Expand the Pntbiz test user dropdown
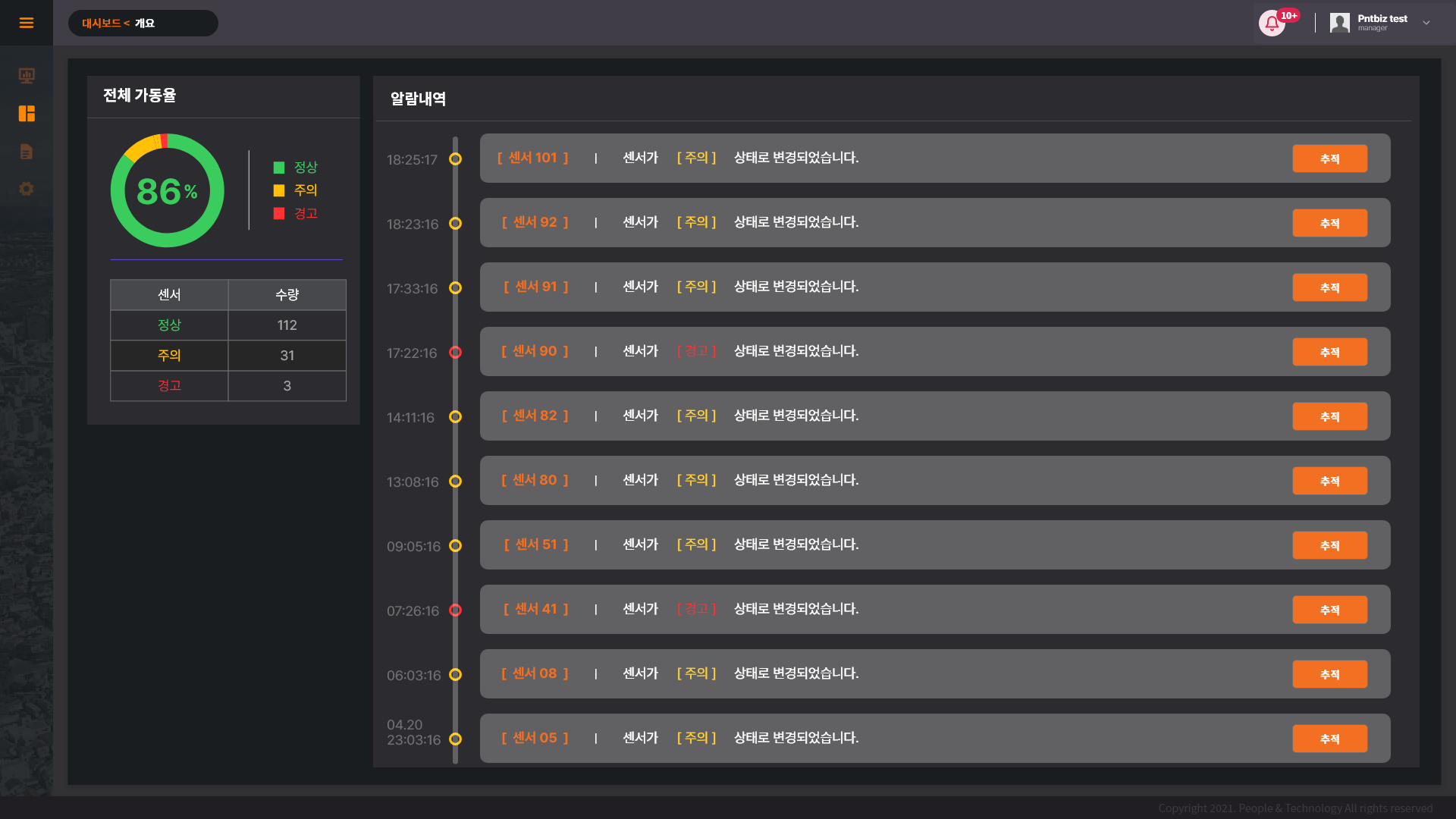 [x=1426, y=23]
